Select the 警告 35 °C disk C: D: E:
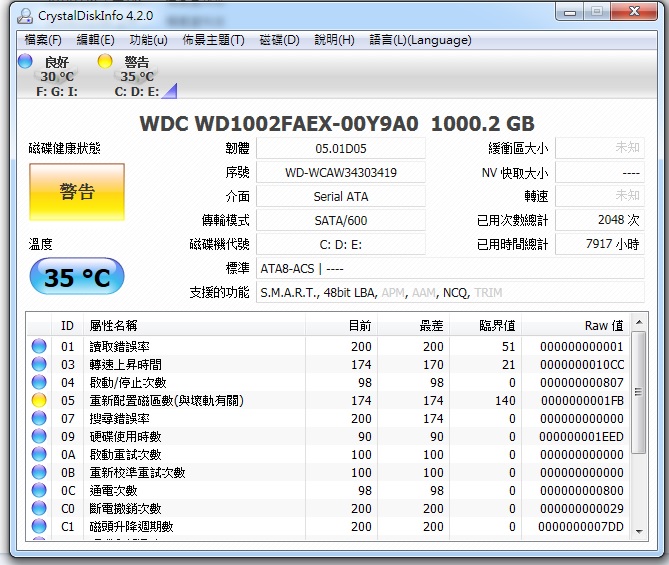 pos(137,76)
